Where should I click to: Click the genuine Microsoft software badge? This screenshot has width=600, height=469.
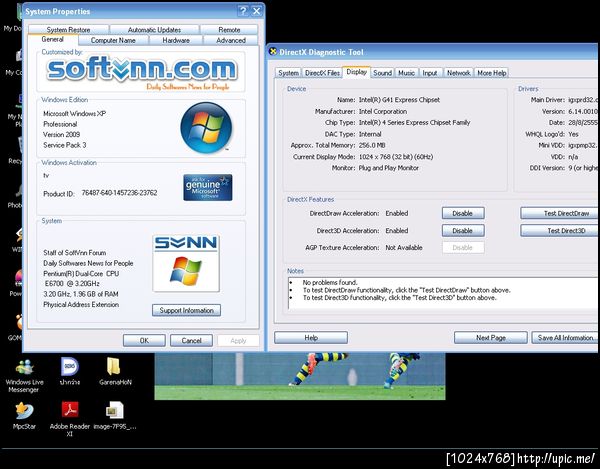coord(207,187)
